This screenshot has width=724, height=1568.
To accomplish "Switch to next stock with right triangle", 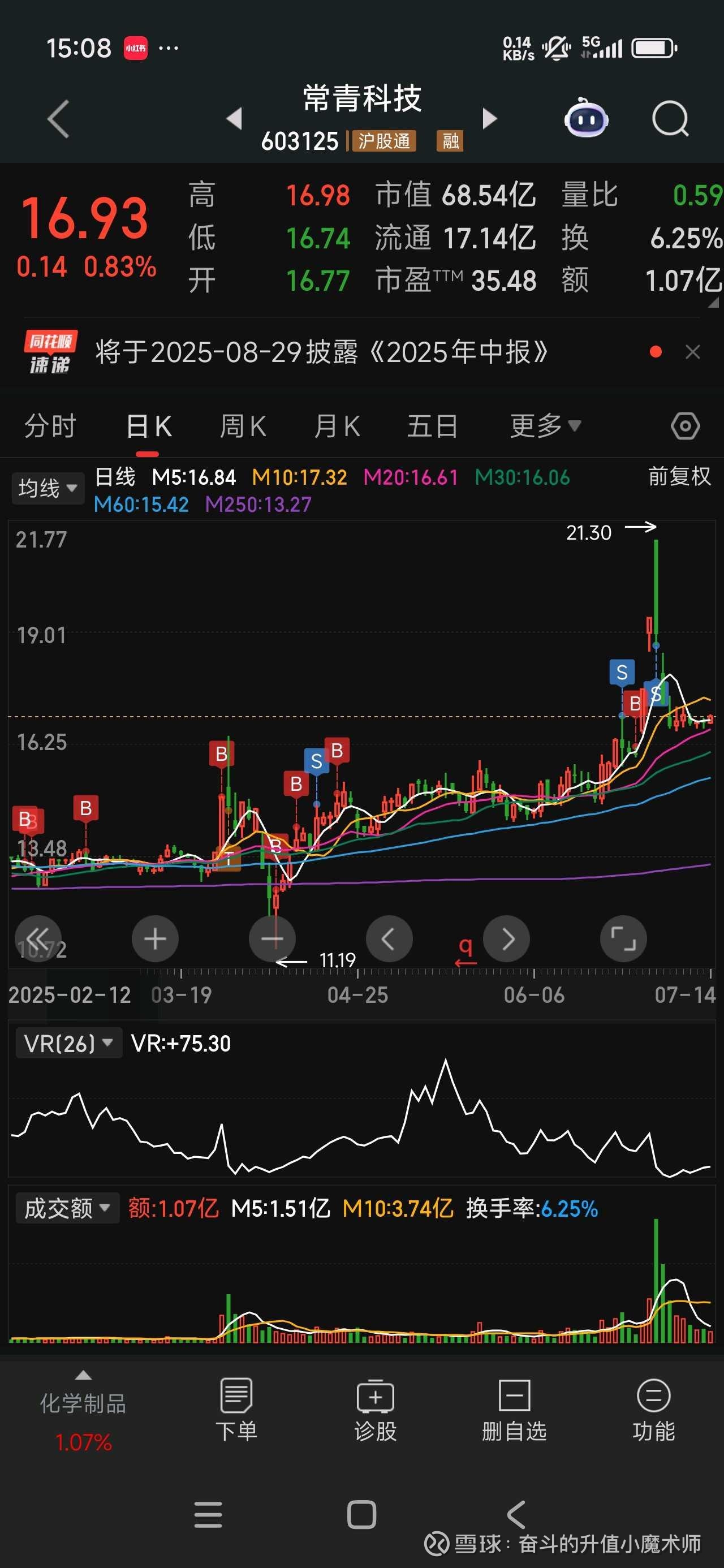I will tap(490, 118).
